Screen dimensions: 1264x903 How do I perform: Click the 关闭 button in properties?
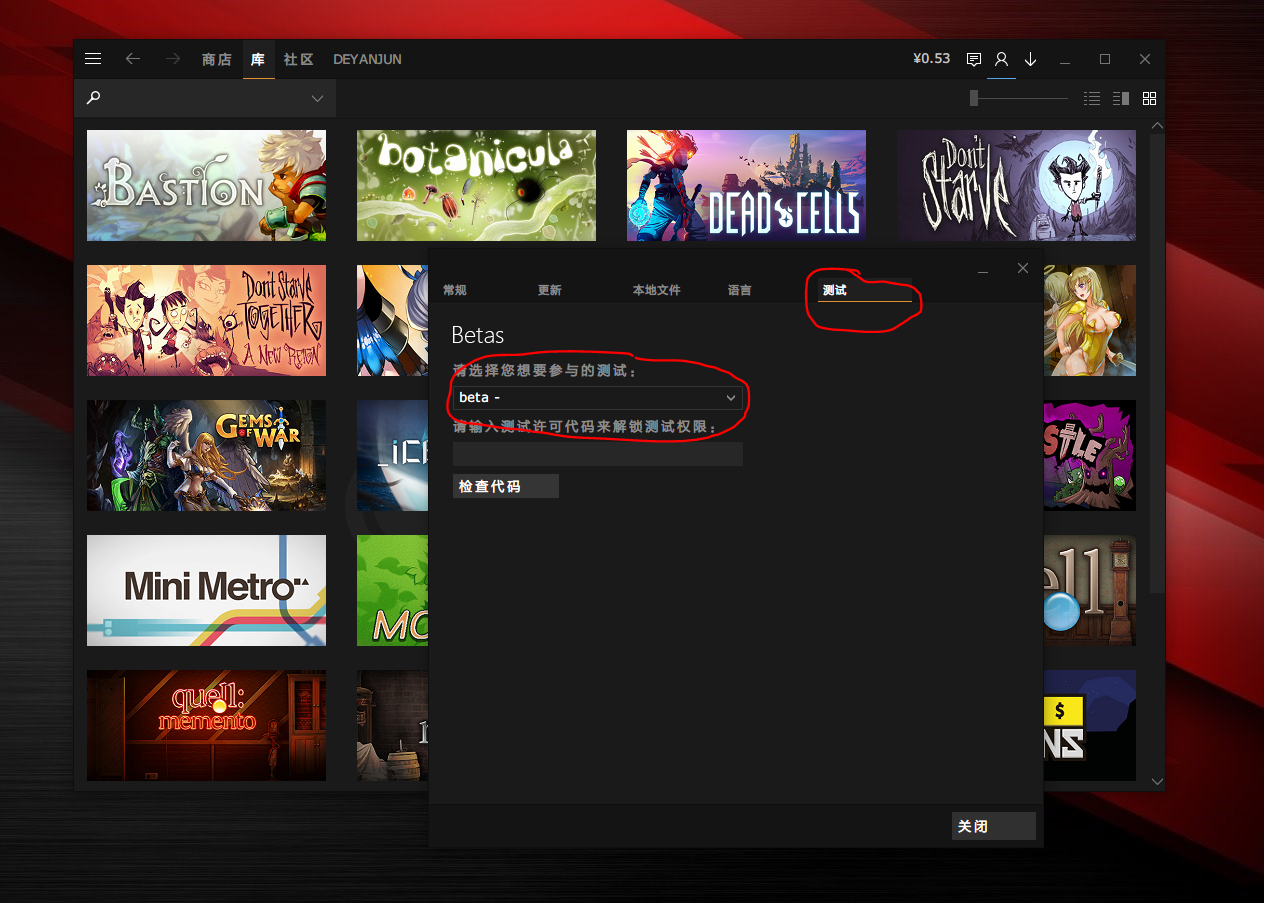click(993, 826)
